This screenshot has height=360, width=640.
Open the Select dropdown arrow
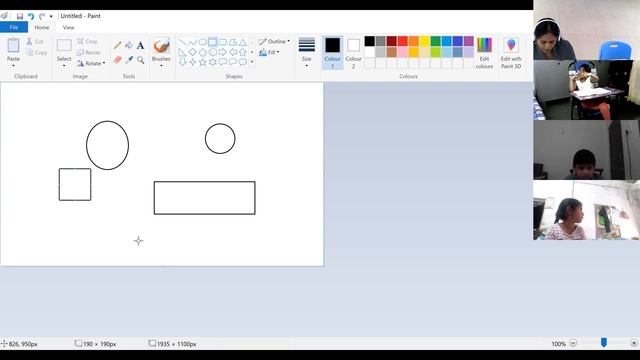coord(64,65)
